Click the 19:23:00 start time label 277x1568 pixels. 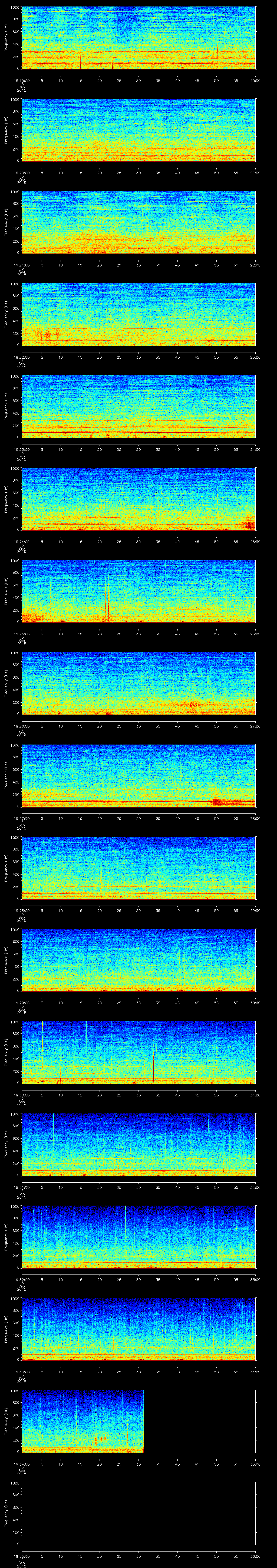pyautogui.click(x=21, y=449)
